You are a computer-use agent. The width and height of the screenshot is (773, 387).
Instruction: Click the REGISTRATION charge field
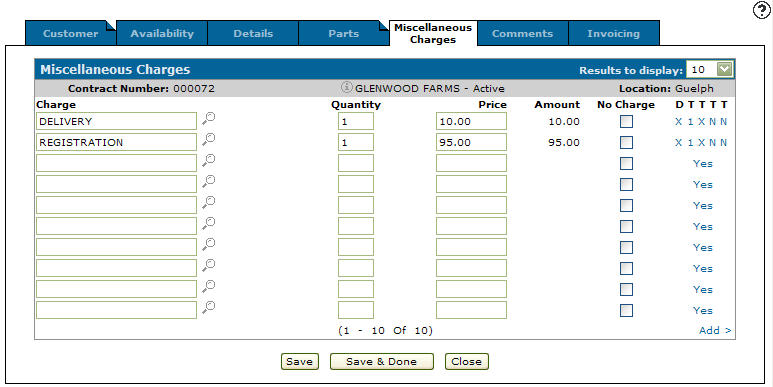pos(116,142)
